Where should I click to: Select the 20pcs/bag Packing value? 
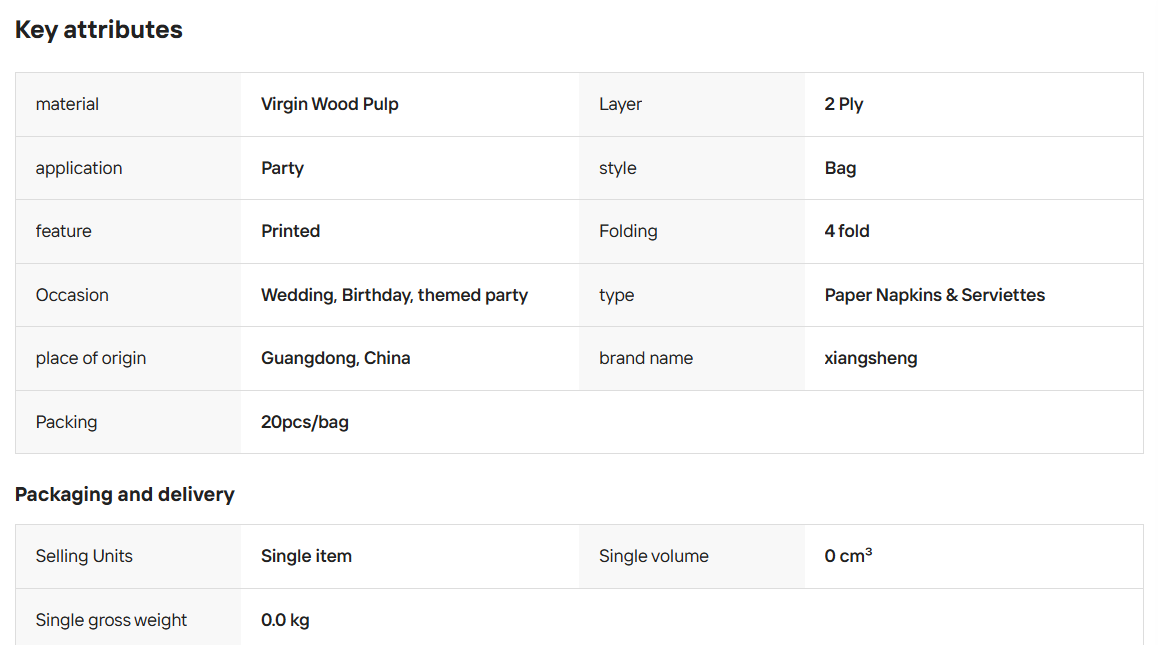[304, 423]
